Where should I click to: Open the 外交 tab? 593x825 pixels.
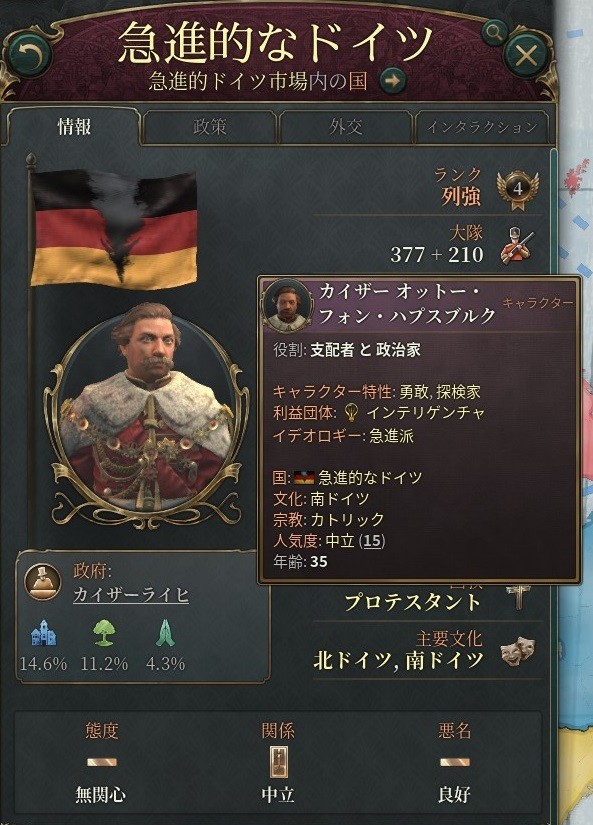pos(346,127)
